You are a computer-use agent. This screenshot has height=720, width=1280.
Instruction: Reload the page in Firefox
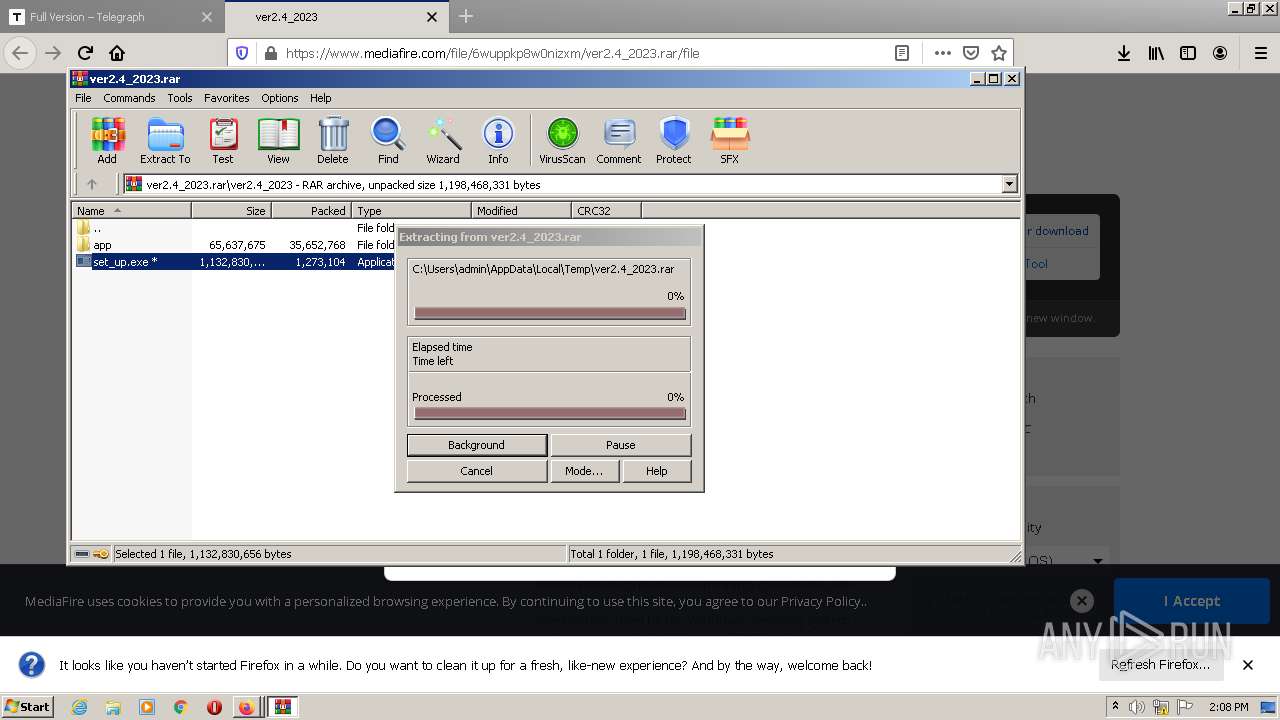click(x=85, y=53)
